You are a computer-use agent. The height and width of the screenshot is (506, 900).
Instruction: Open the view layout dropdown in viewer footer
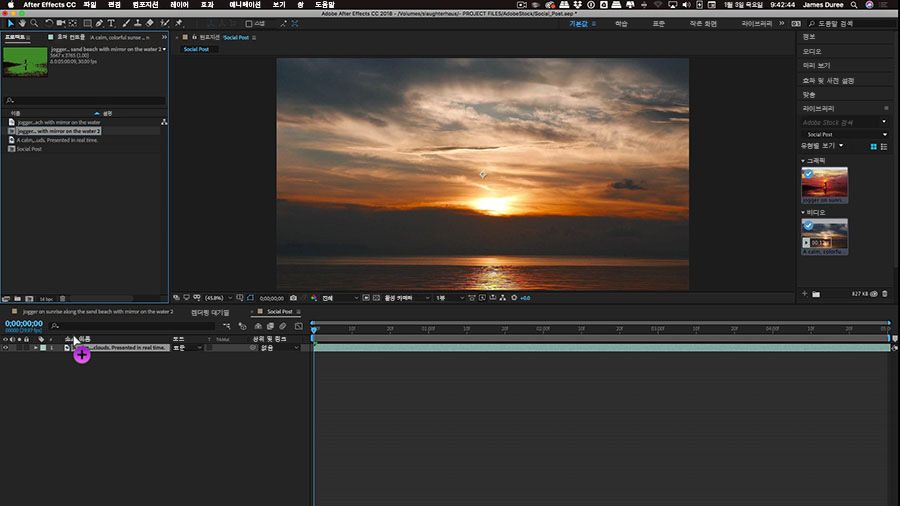click(449, 298)
